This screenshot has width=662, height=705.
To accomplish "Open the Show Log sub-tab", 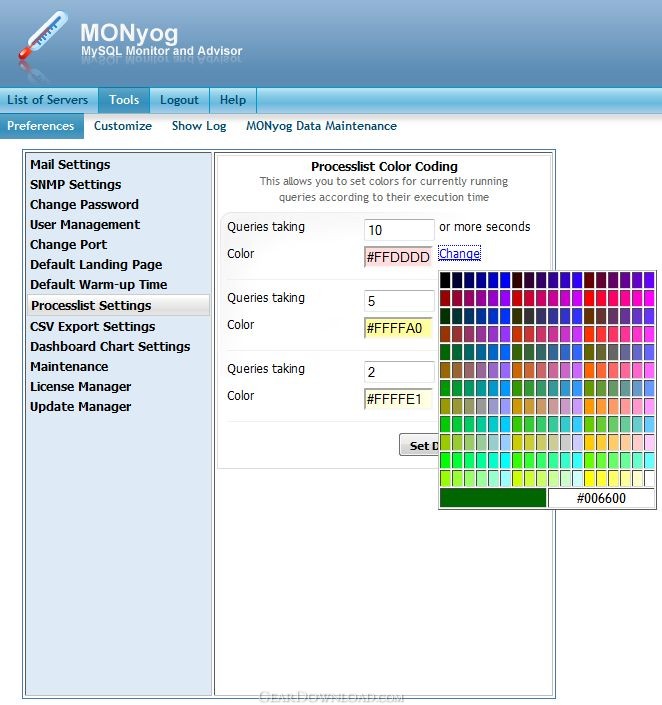I will click(199, 126).
